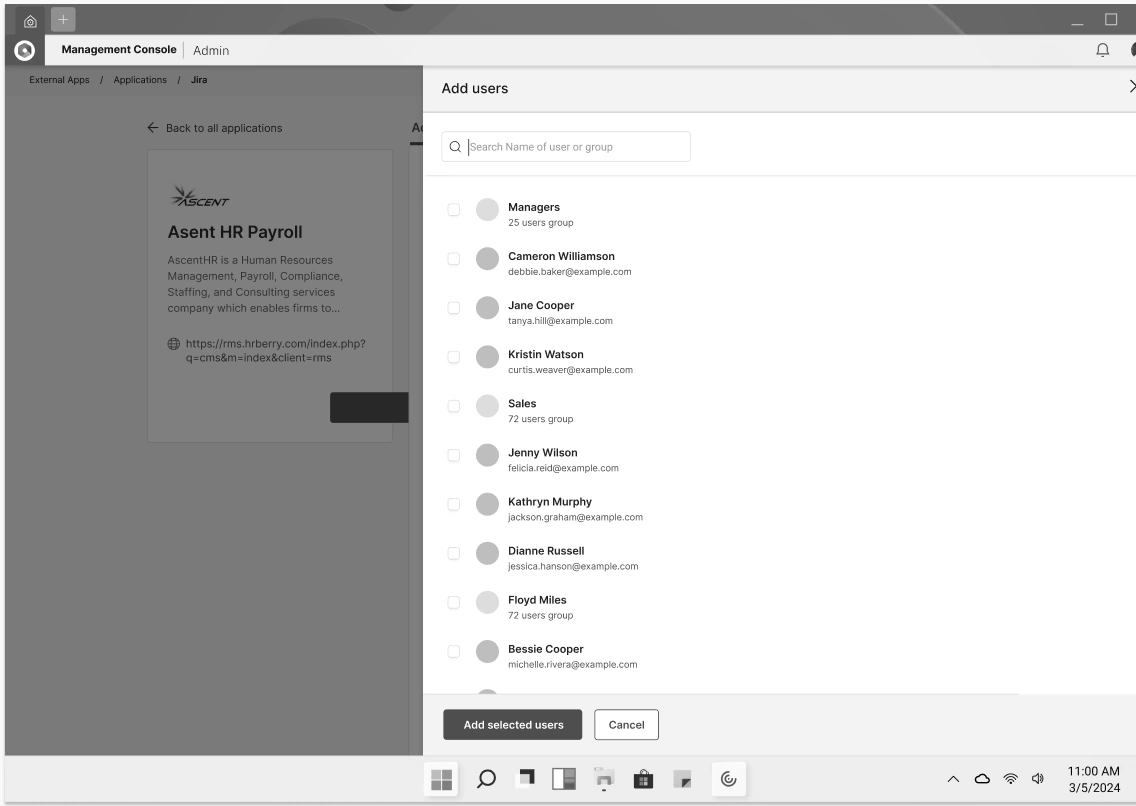Open taskbar search magnifier
Screen dimensions: 1136x806
tap(486, 779)
